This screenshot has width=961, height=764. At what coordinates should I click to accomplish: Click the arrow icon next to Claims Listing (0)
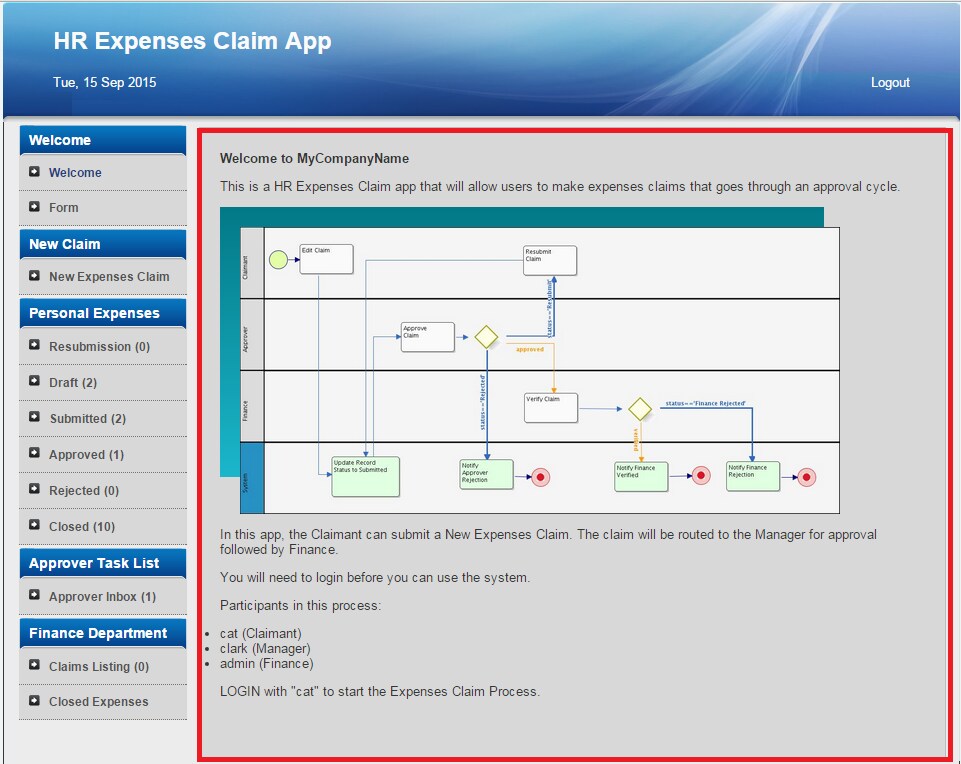point(34,665)
